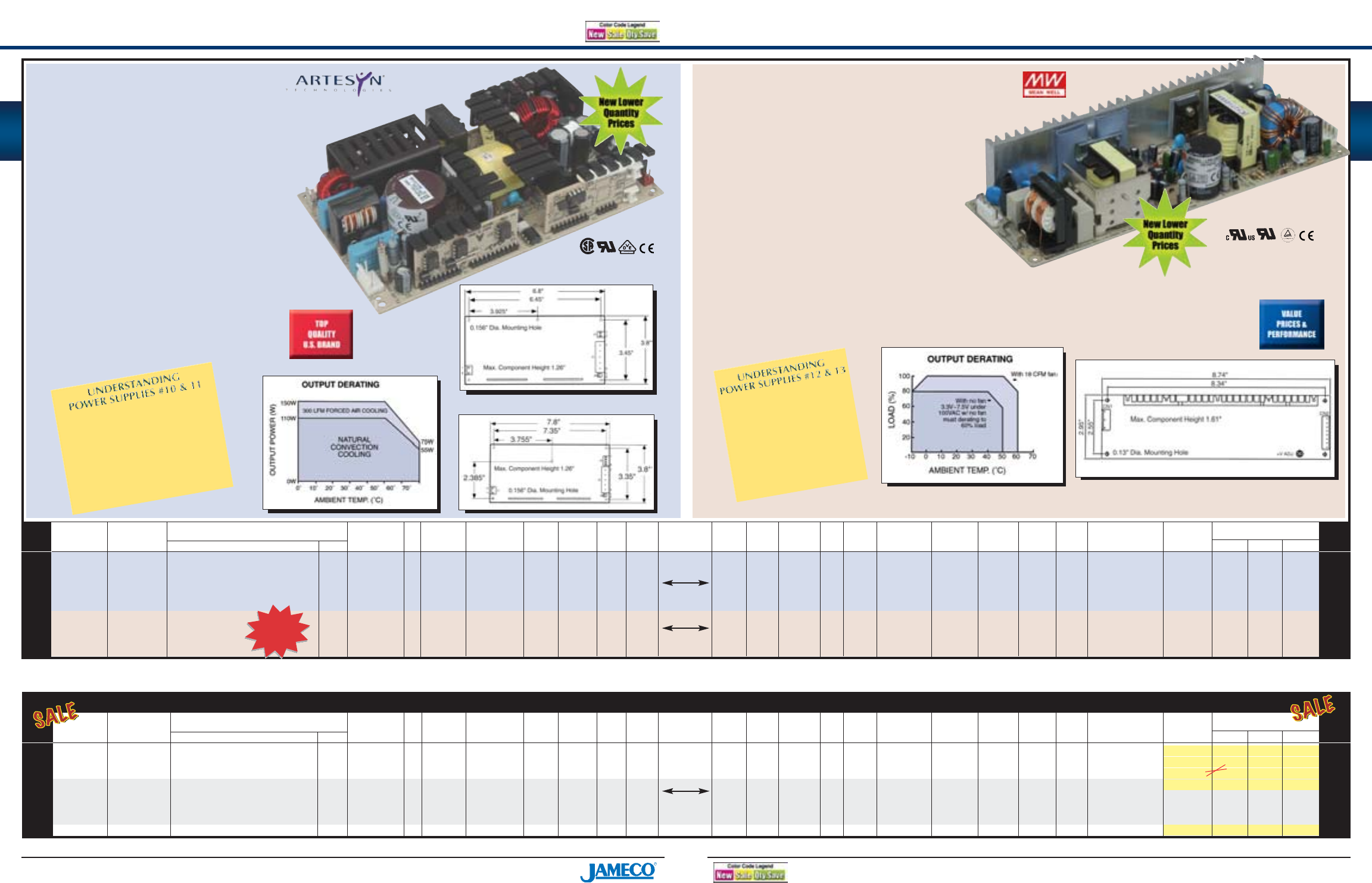The image size is (1372, 883).
Task: Click the UL mark beside the Artesyn unit
Action: point(607,247)
